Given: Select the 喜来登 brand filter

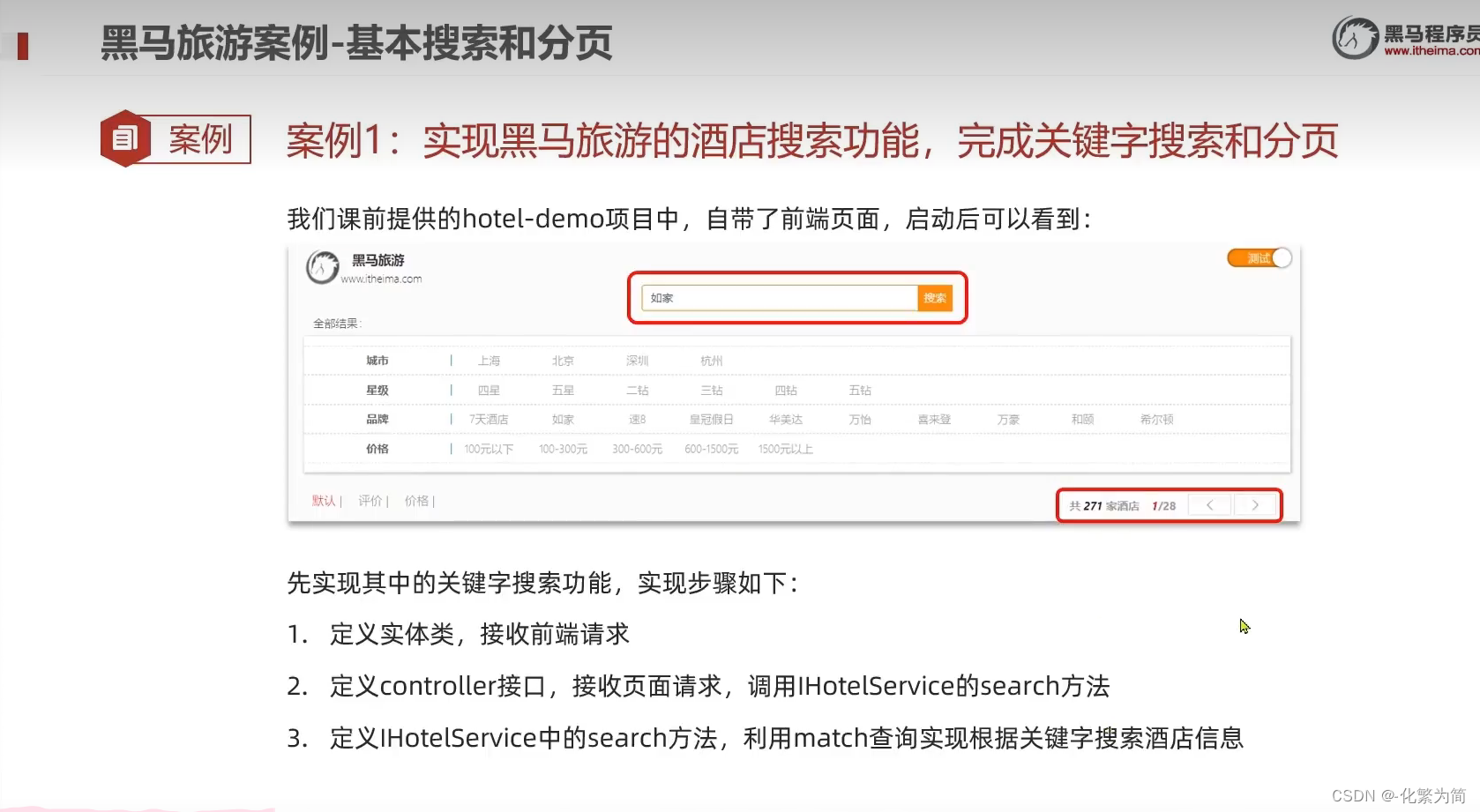Looking at the screenshot, I should (x=934, y=420).
